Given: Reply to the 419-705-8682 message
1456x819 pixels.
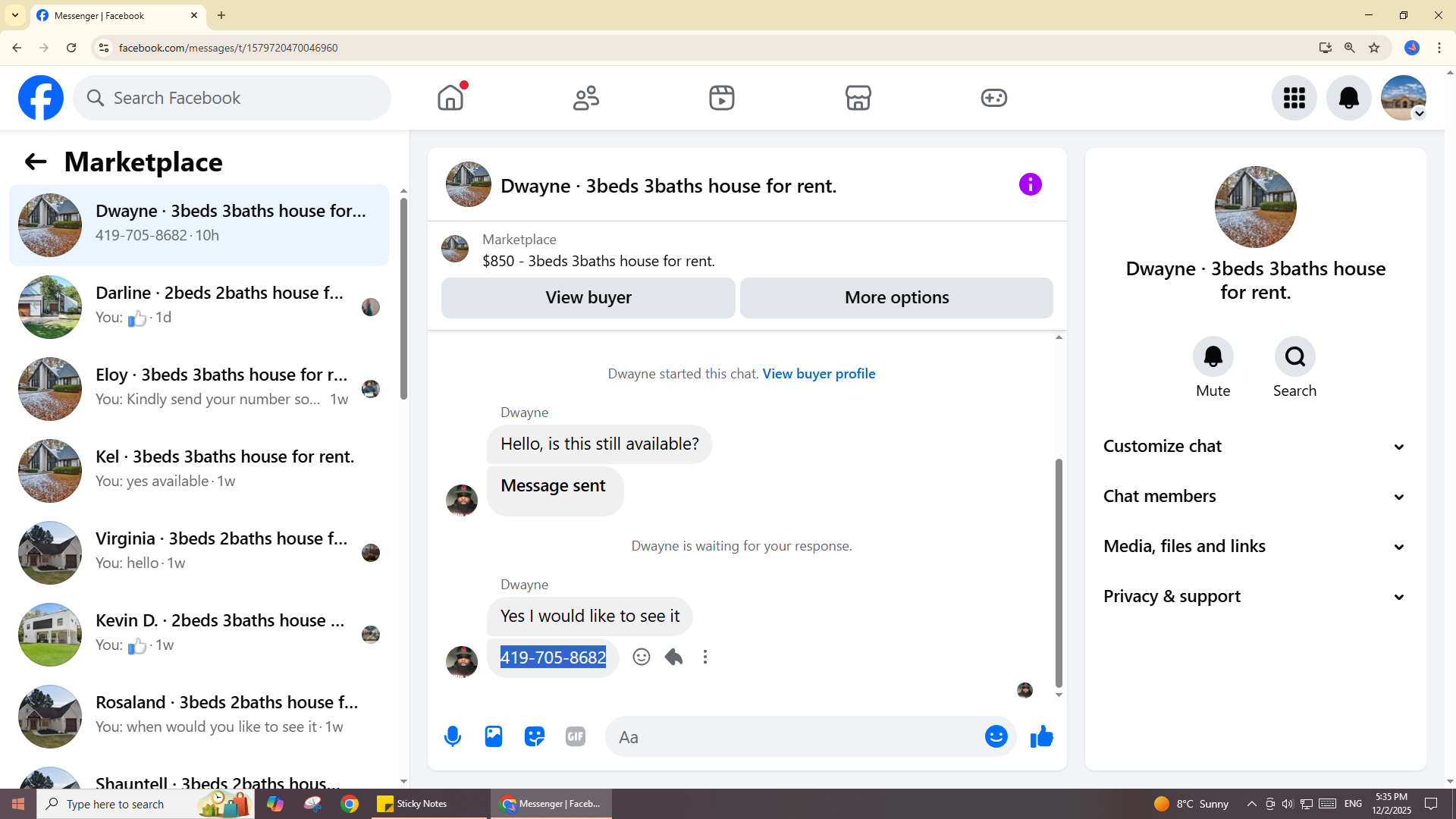Looking at the screenshot, I should (x=673, y=657).
